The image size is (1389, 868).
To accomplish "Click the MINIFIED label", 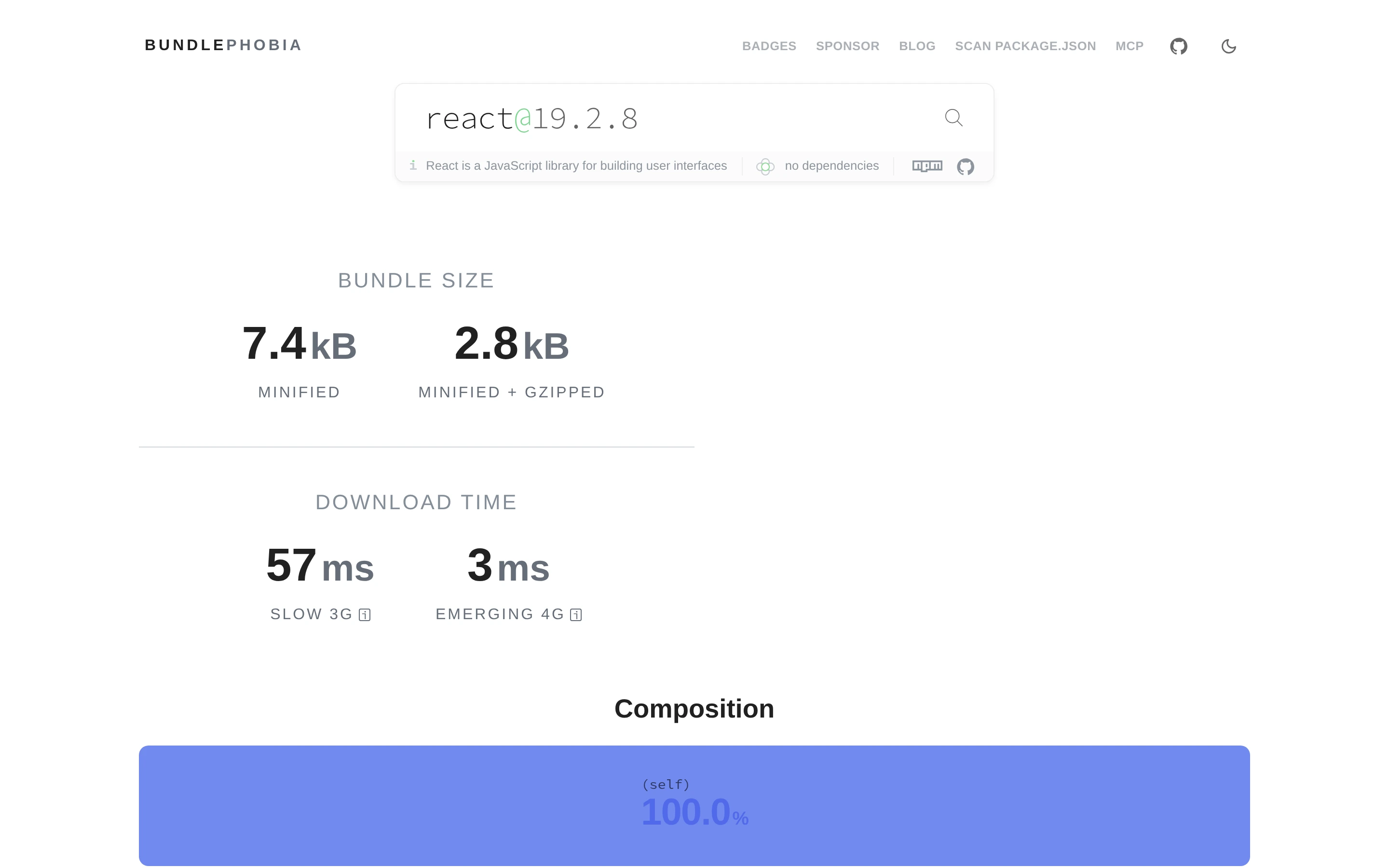I will (299, 392).
